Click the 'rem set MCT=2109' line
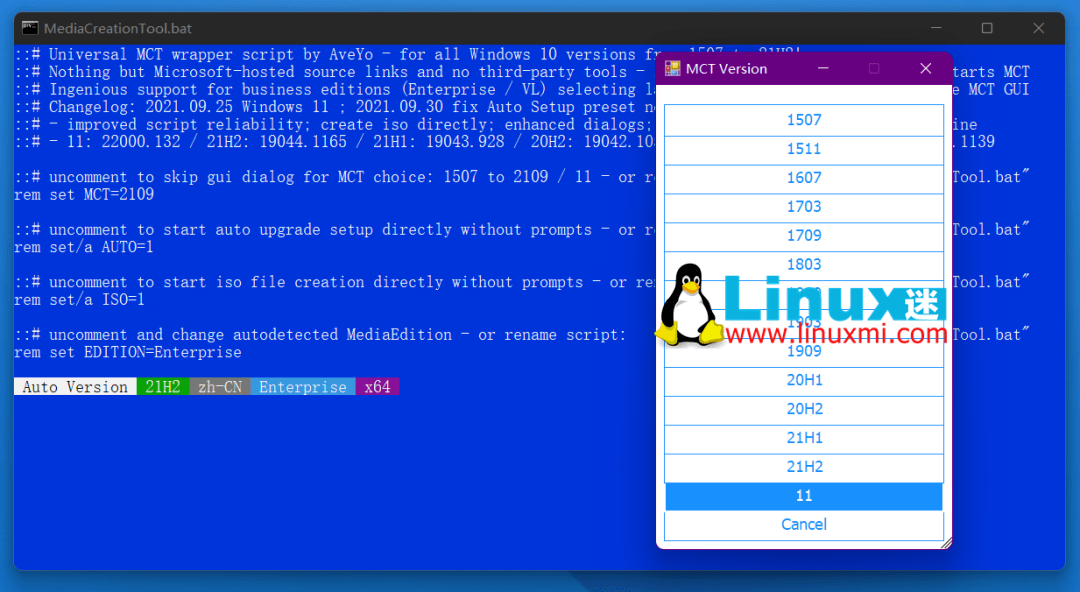 pyautogui.click(x=84, y=194)
